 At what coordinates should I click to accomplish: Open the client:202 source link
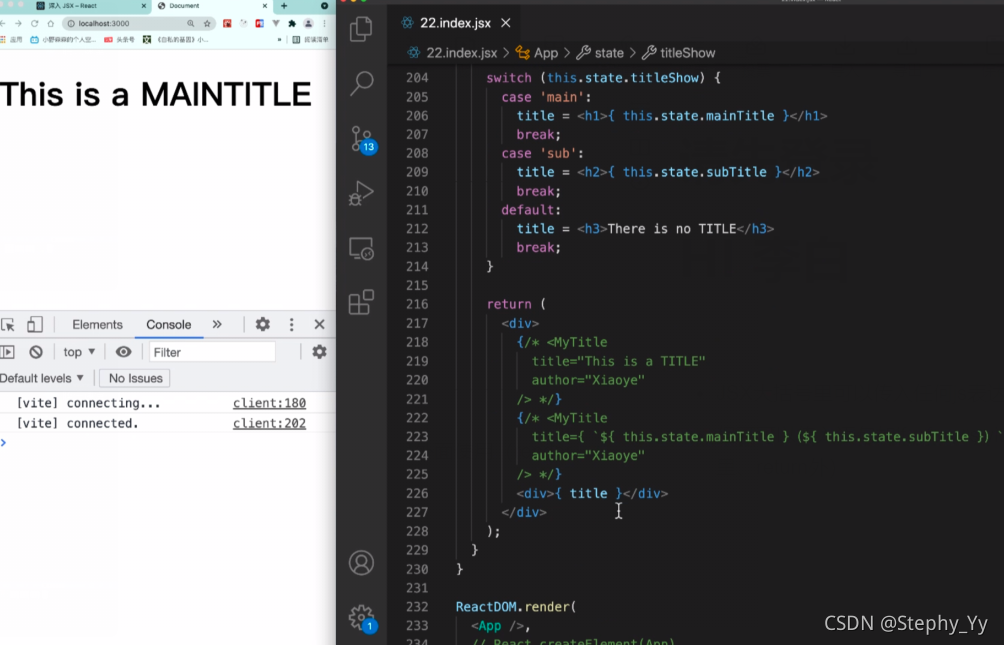click(x=269, y=423)
